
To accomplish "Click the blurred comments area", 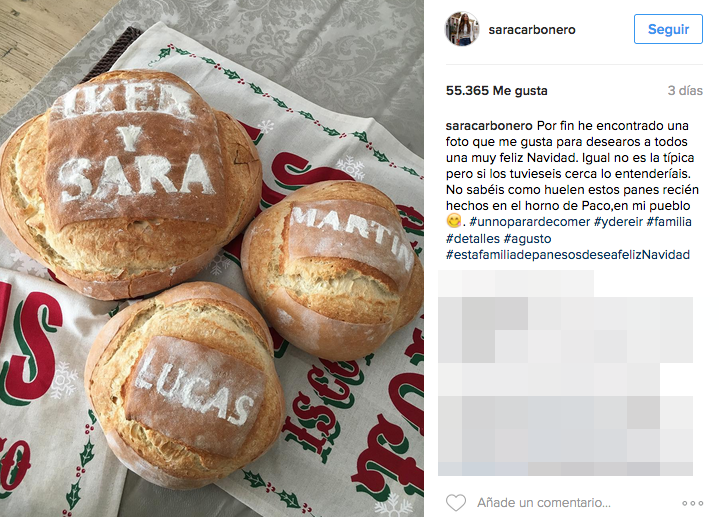I will click(565, 372).
